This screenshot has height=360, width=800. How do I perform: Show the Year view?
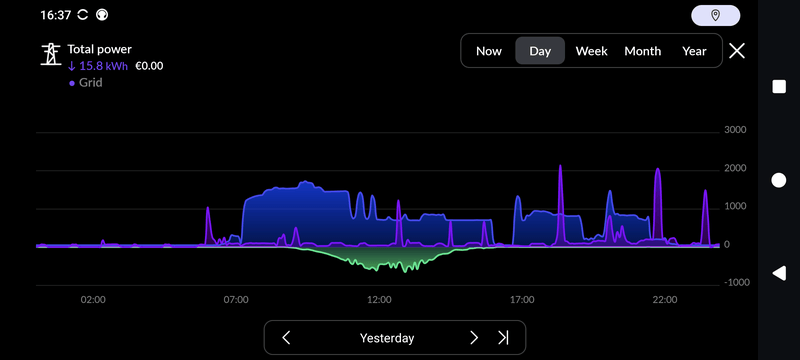click(x=694, y=51)
